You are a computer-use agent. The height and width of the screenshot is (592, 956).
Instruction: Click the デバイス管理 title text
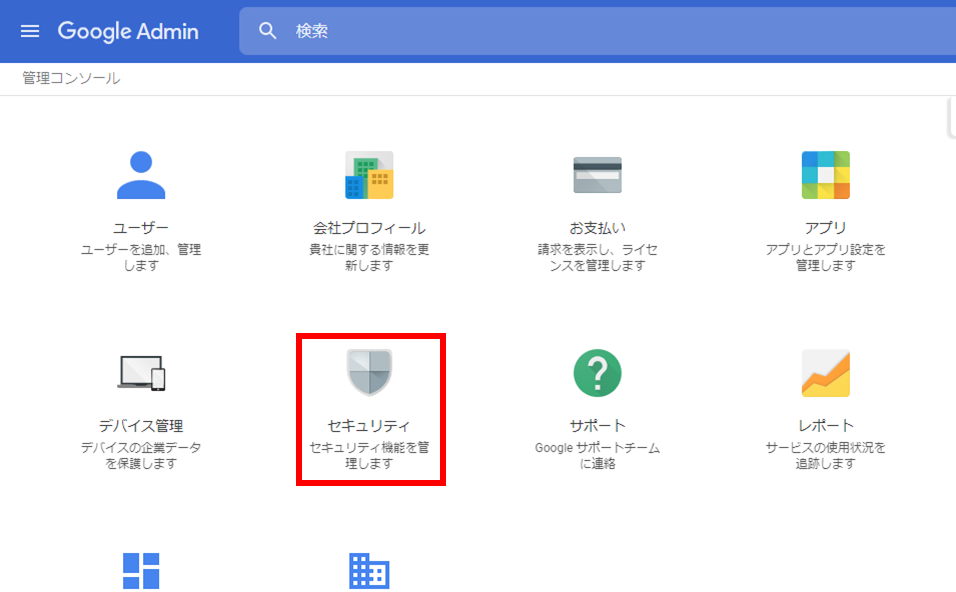[x=141, y=426]
